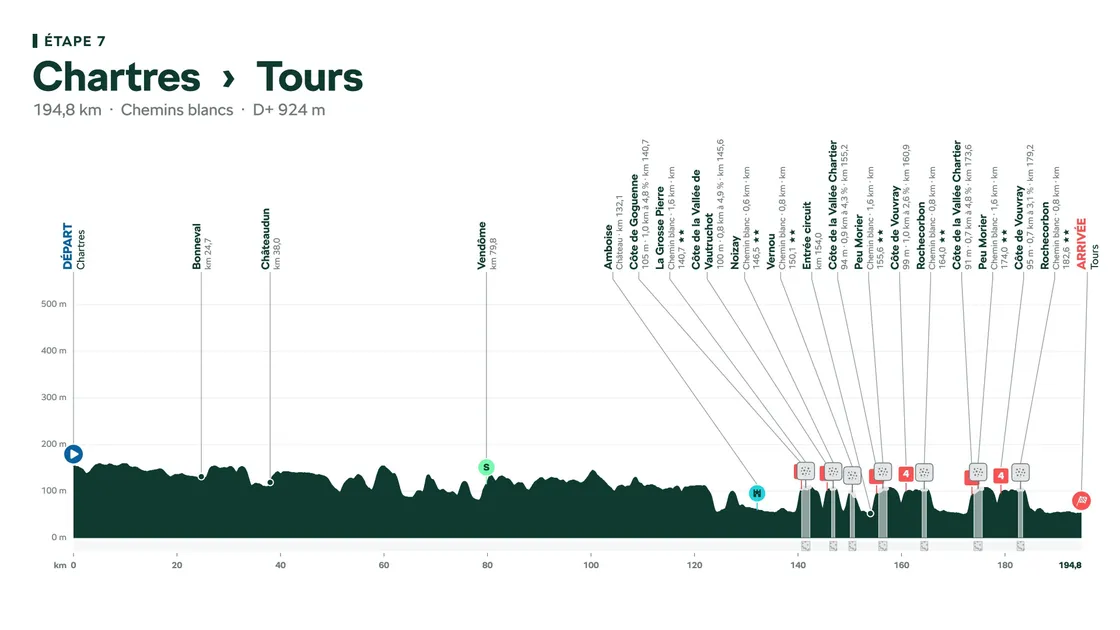1120x630 pixels.
Task: Select the La Grosse Pierre gravel icon, km 140.7
Action: [x=806, y=471]
